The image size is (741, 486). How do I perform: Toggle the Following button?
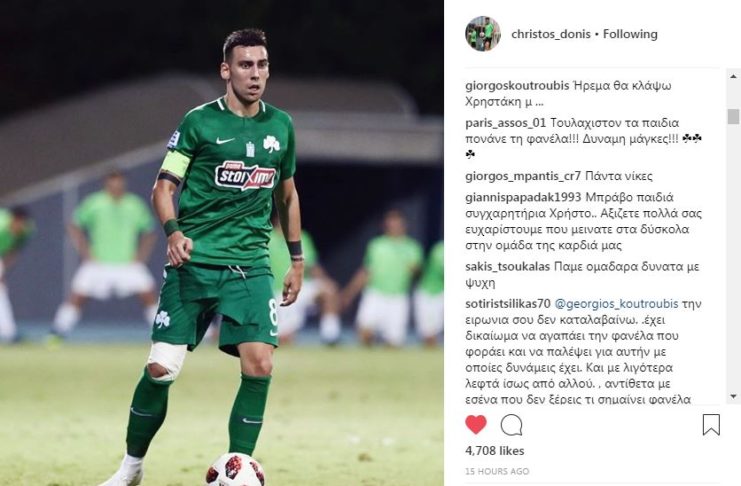(630, 34)
